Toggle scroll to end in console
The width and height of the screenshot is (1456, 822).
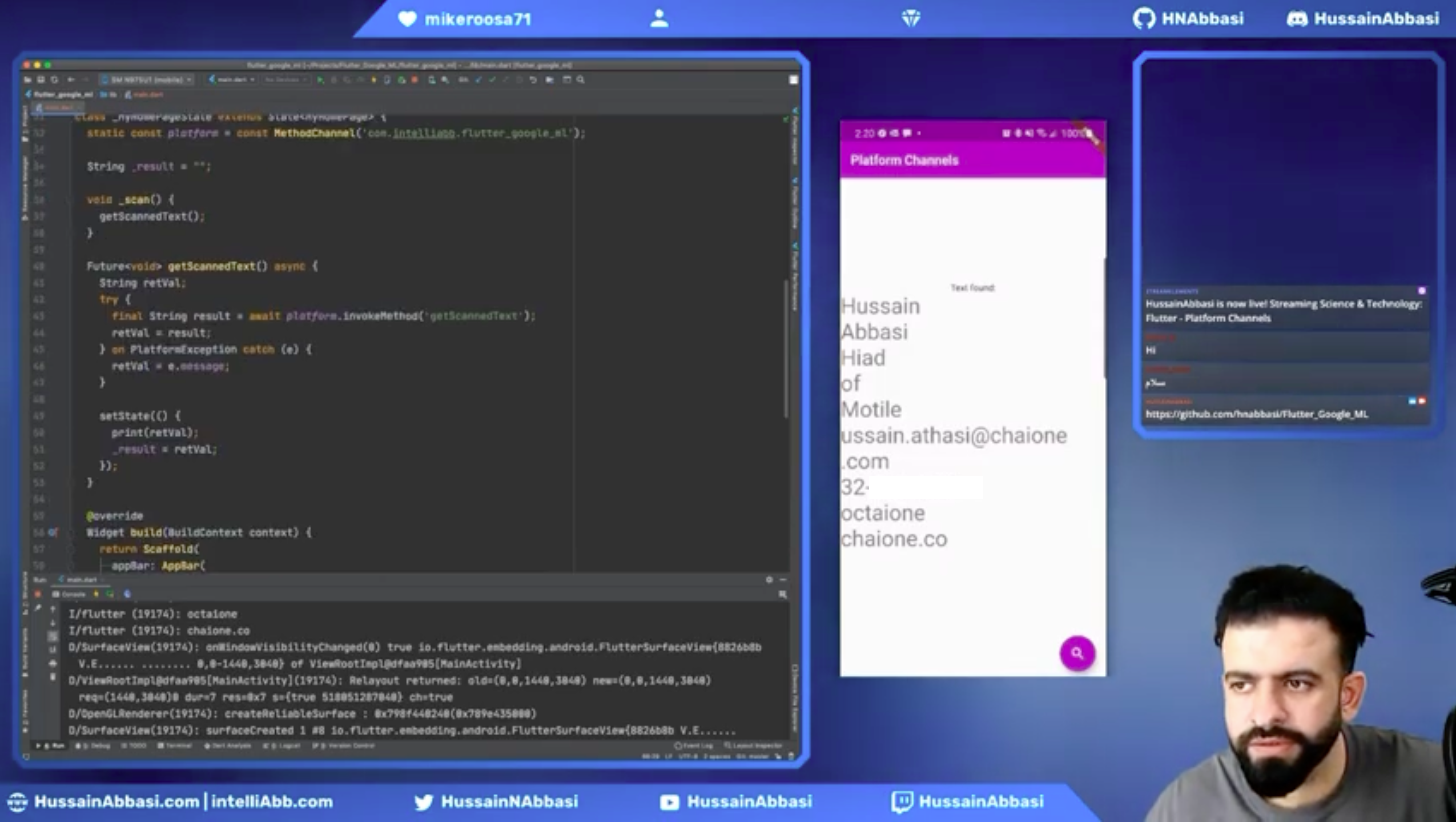click(x=53, y=650)
